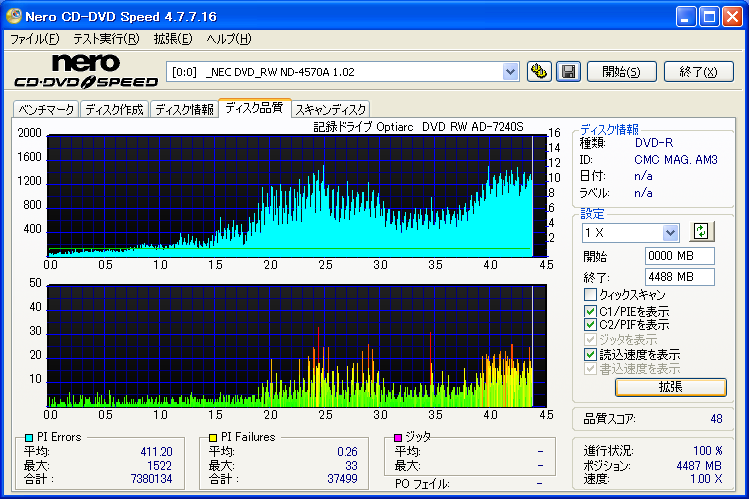Screen dimensions: 749x499
Task: Open the ヘルプ(H) menu
Action: tap(229, 39)
